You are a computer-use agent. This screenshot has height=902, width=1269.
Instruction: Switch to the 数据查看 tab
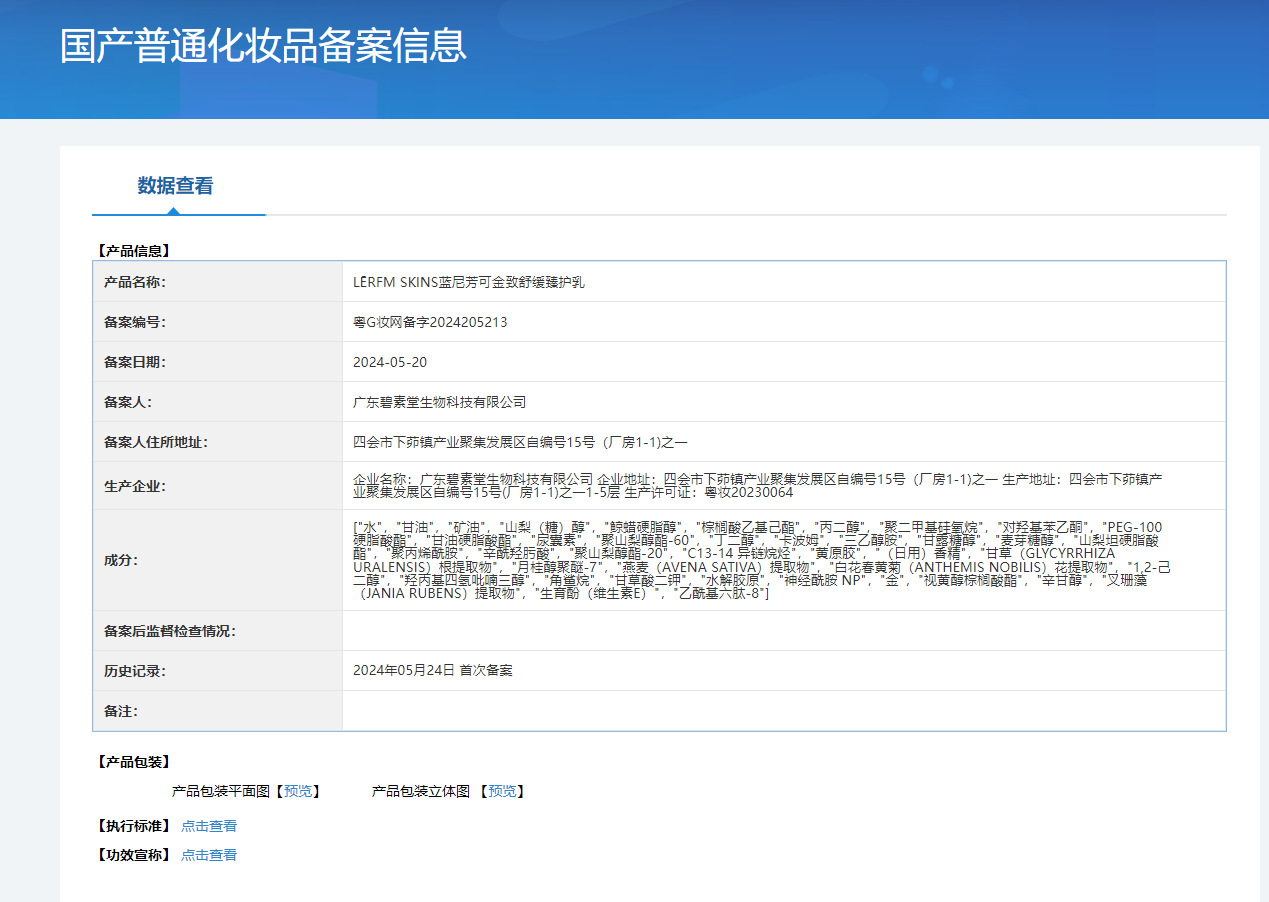(x=175, y=186)
